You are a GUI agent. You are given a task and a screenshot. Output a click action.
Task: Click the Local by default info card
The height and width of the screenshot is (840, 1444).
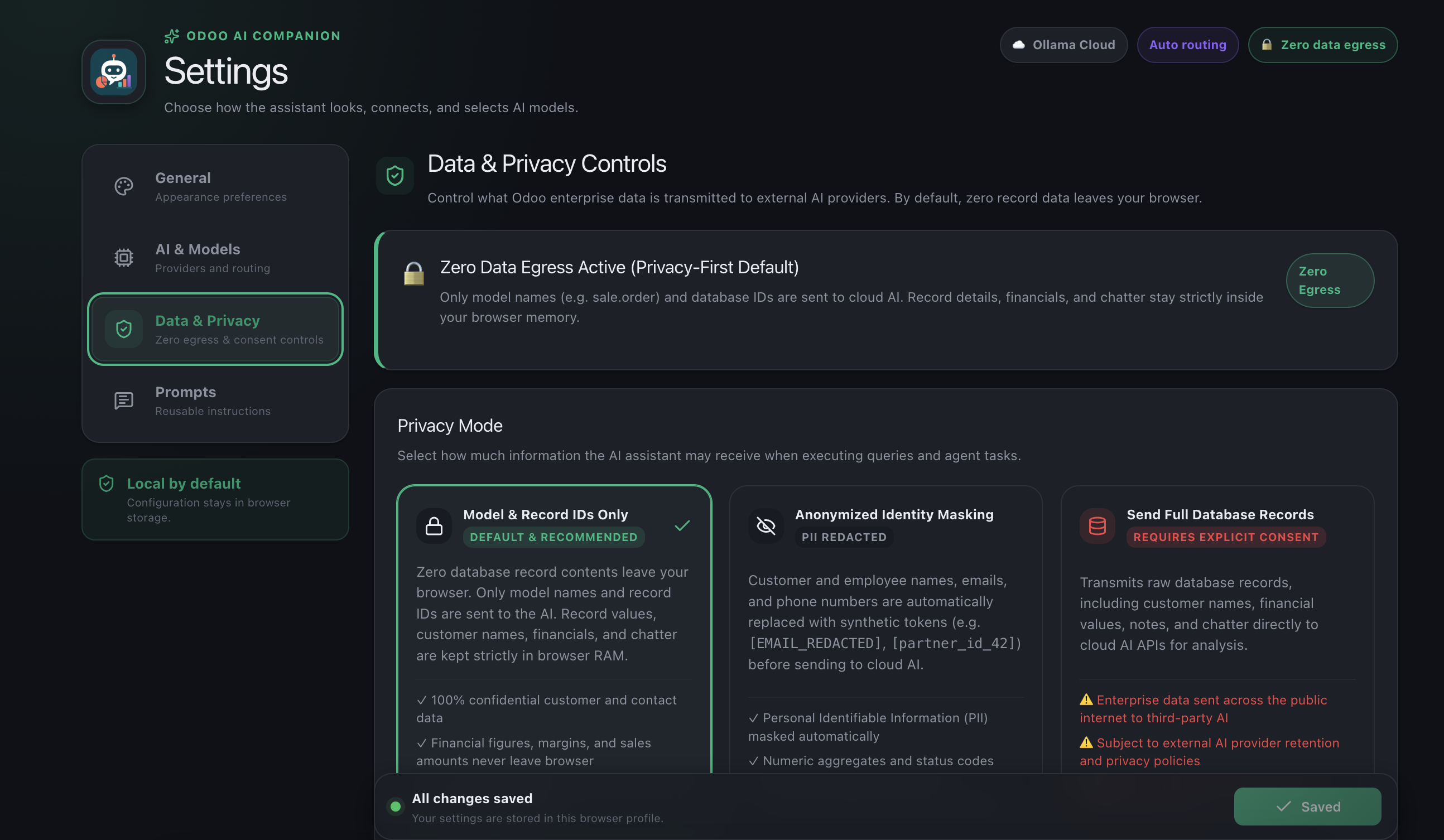click(x=215, y=499)
